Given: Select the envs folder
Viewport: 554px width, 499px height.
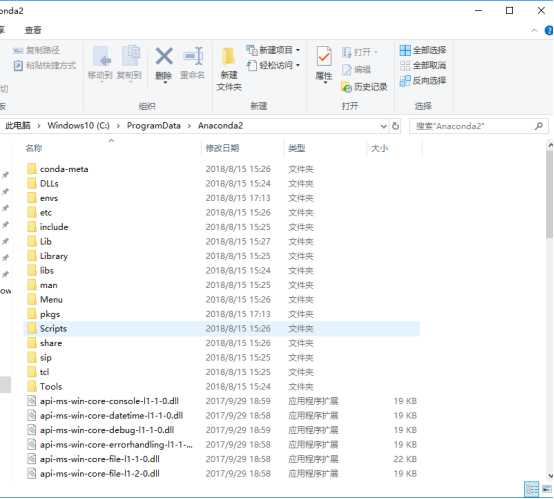Looking at the screenshot, I should pos(222,198).
